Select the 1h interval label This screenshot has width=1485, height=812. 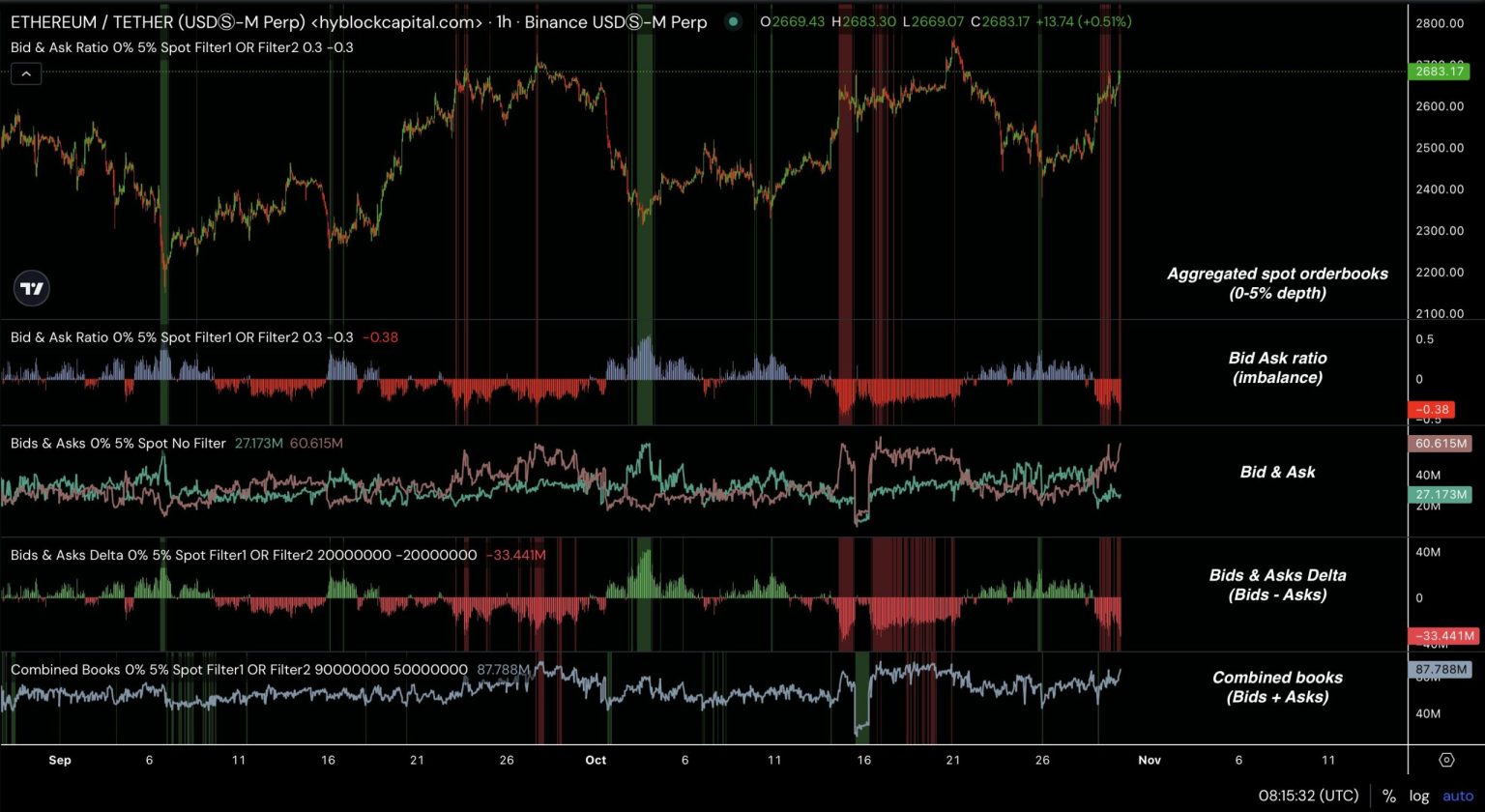505,21
